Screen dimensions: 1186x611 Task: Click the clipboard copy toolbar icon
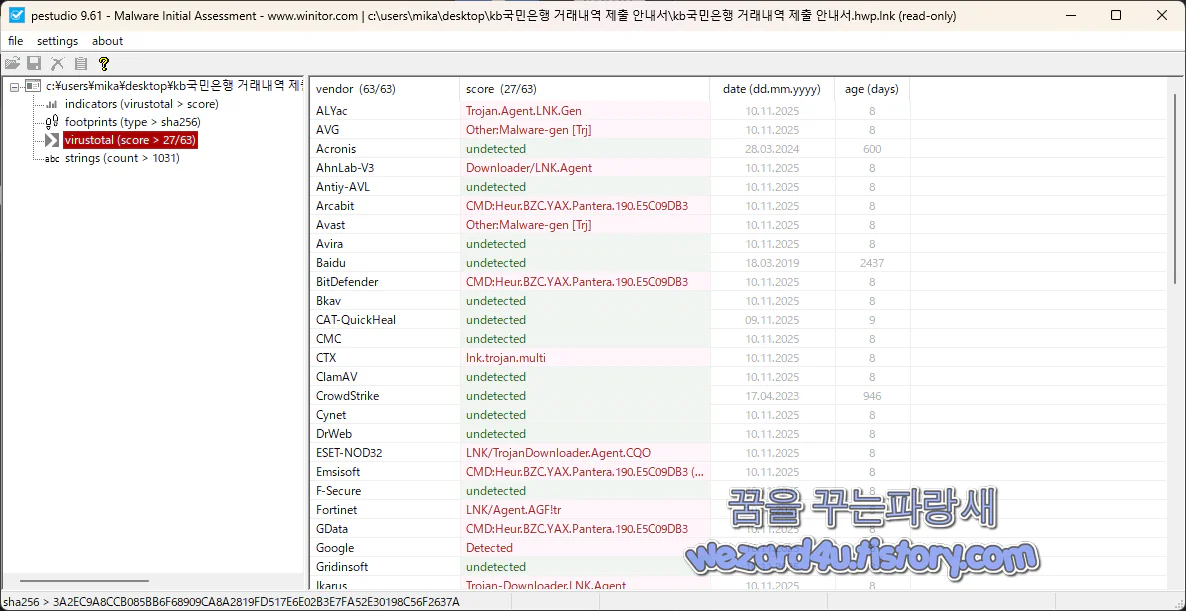pos(81,64)
